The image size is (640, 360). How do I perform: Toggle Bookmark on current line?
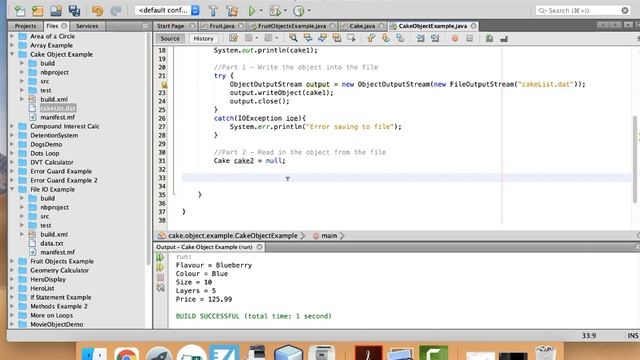click(400, 38)
